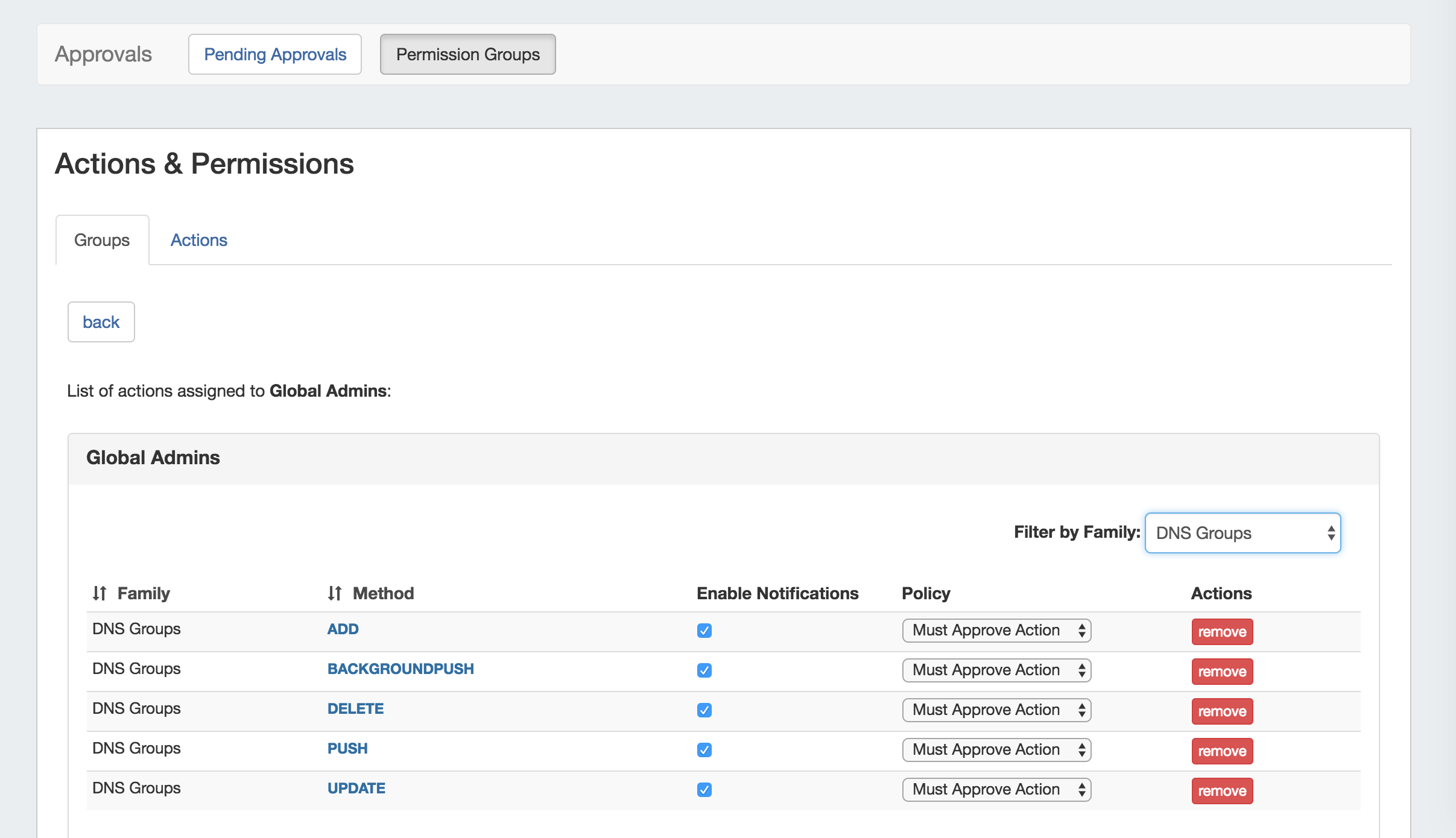Select the Groups tab

[x=102, y=240]
